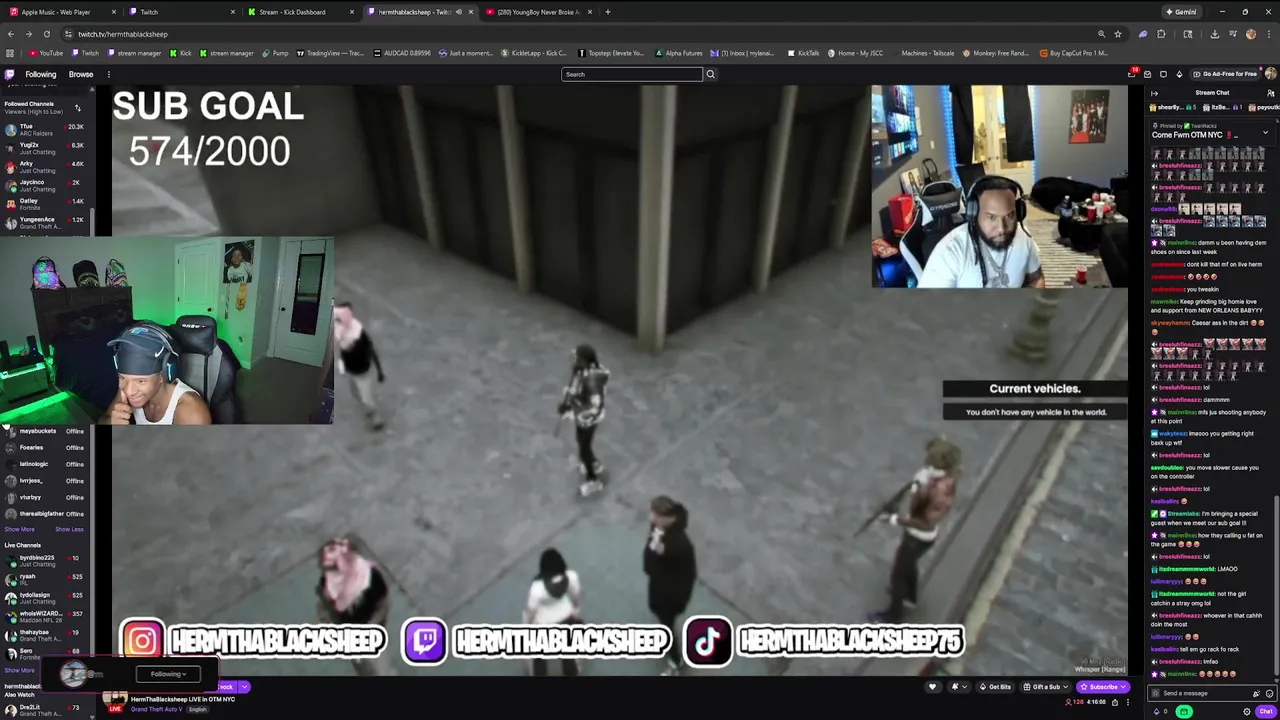Open Twitch notifications bell with badge
Screen dimensions: 1280x720
[x=1132, y=74]
